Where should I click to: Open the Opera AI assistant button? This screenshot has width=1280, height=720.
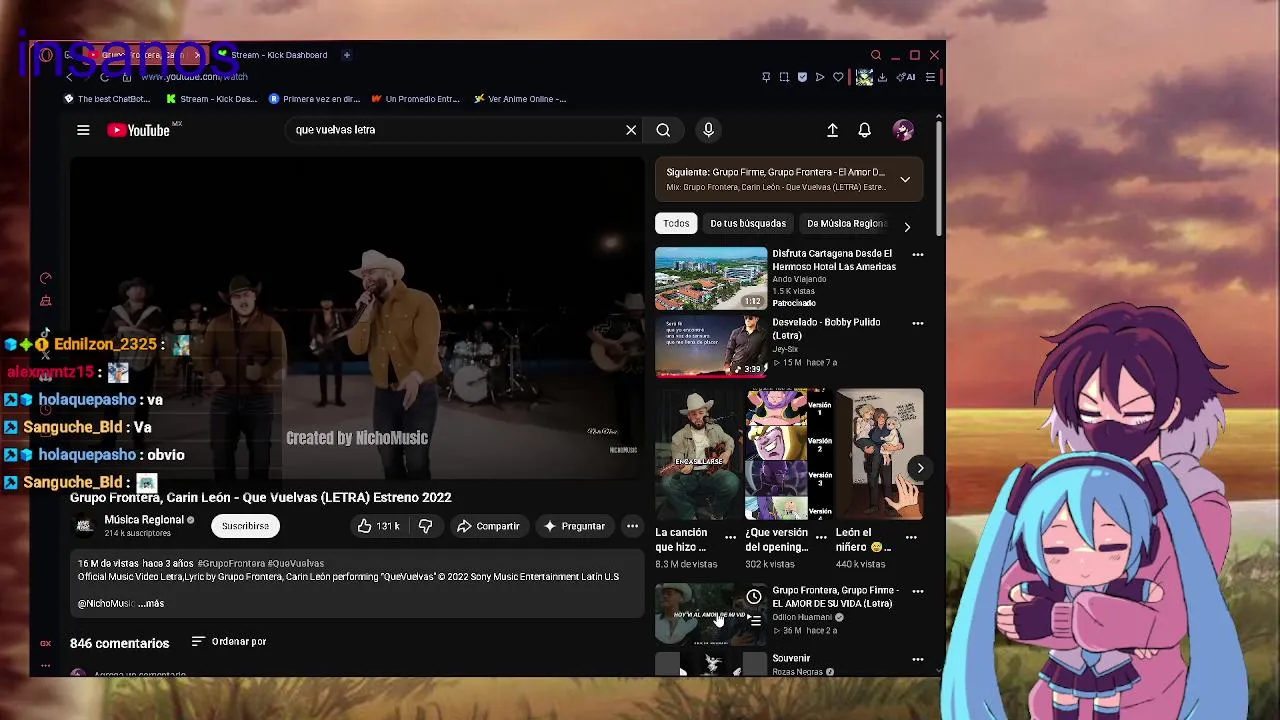pos(906,77)
